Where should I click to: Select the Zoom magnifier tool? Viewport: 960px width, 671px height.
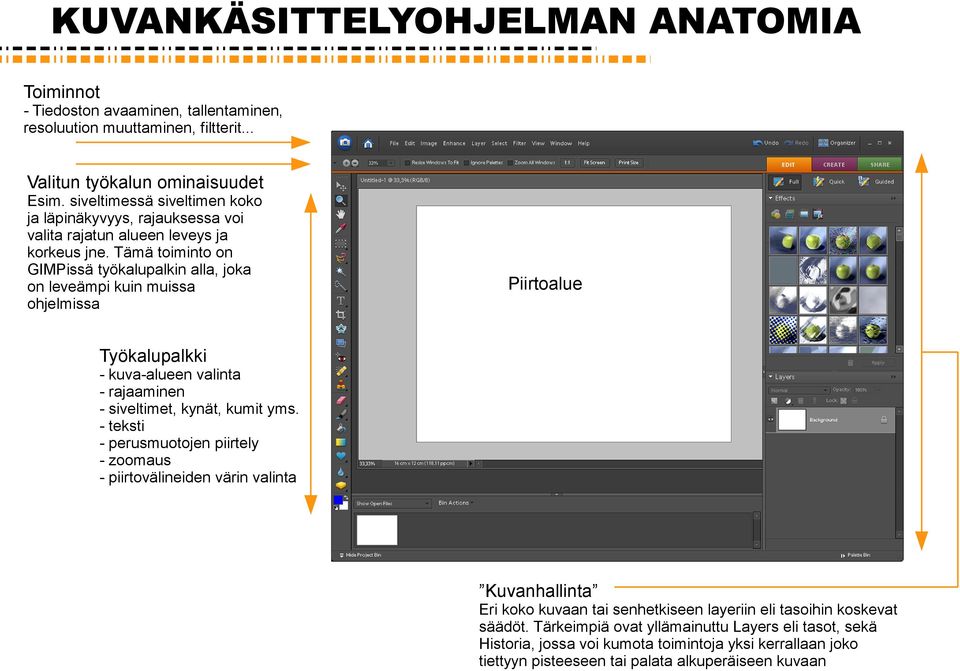tap(341, 200)
